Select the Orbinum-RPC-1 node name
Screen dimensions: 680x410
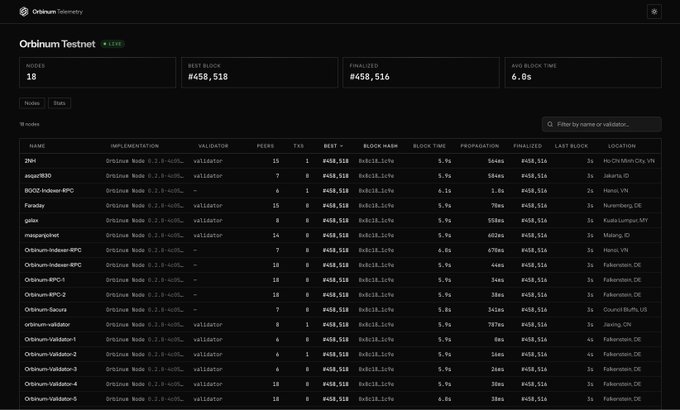[x=45, y=280]
